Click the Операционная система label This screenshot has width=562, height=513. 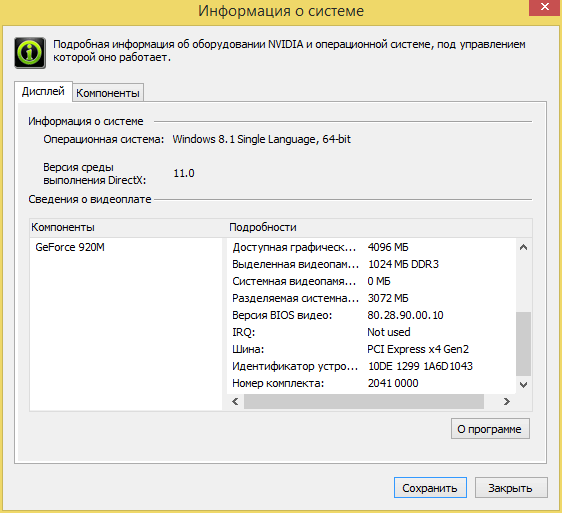pos(104,139)
